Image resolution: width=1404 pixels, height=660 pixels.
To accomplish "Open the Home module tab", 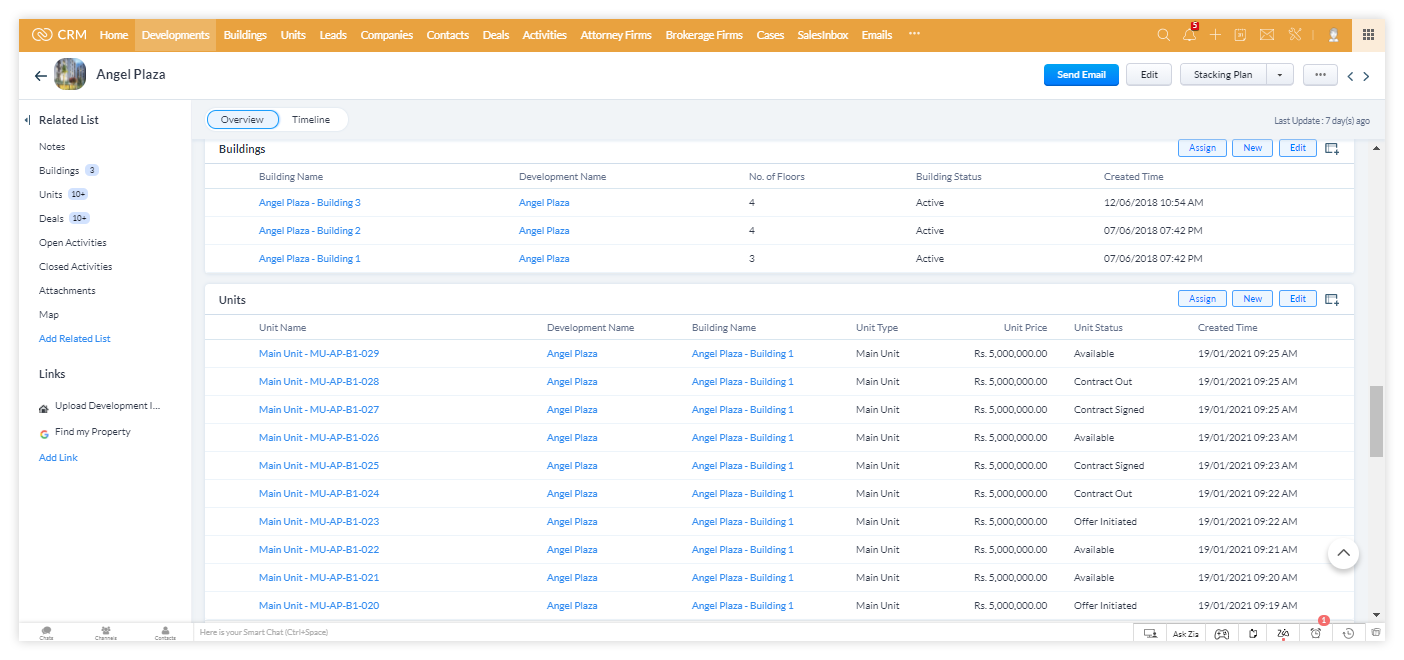I will click(x=114, y=35).
